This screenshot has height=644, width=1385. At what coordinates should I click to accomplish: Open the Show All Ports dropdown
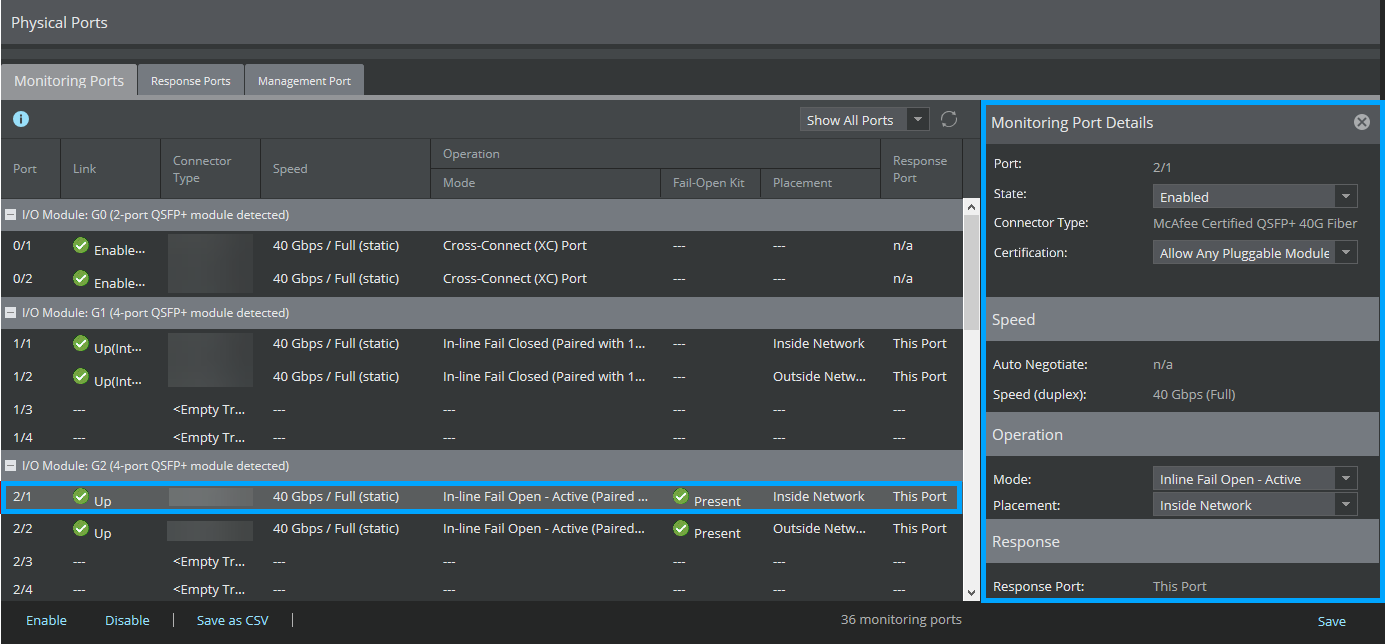865,120
